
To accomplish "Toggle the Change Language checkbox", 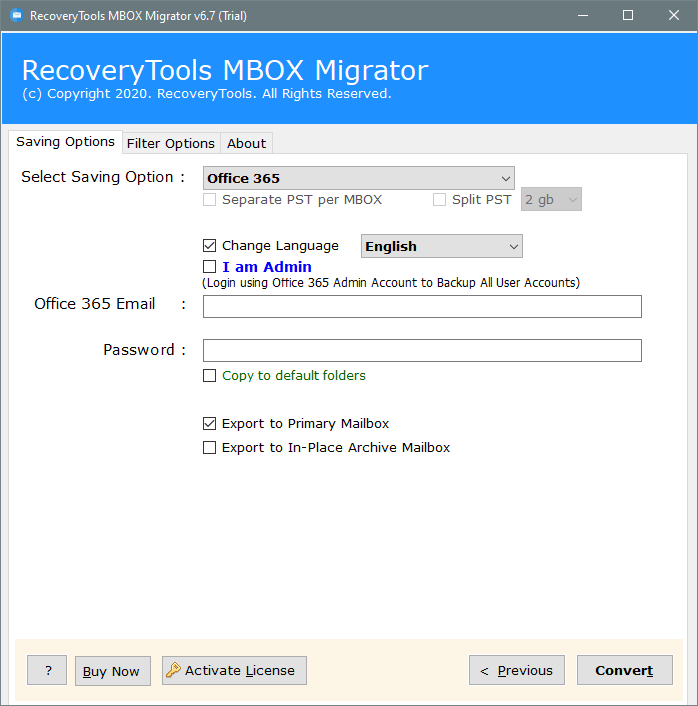I will coord(209,245).
